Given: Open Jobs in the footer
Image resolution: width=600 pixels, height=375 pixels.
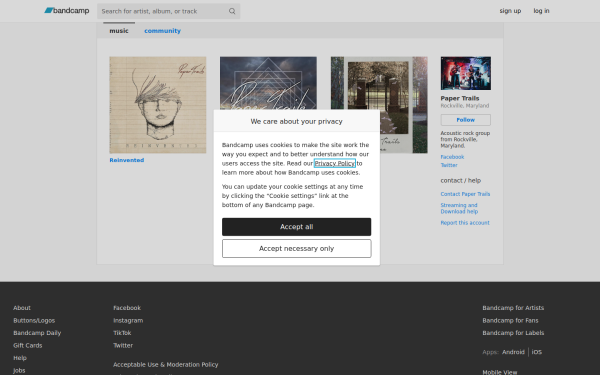Looking at the screenshot, I should [x=19, y=370].
